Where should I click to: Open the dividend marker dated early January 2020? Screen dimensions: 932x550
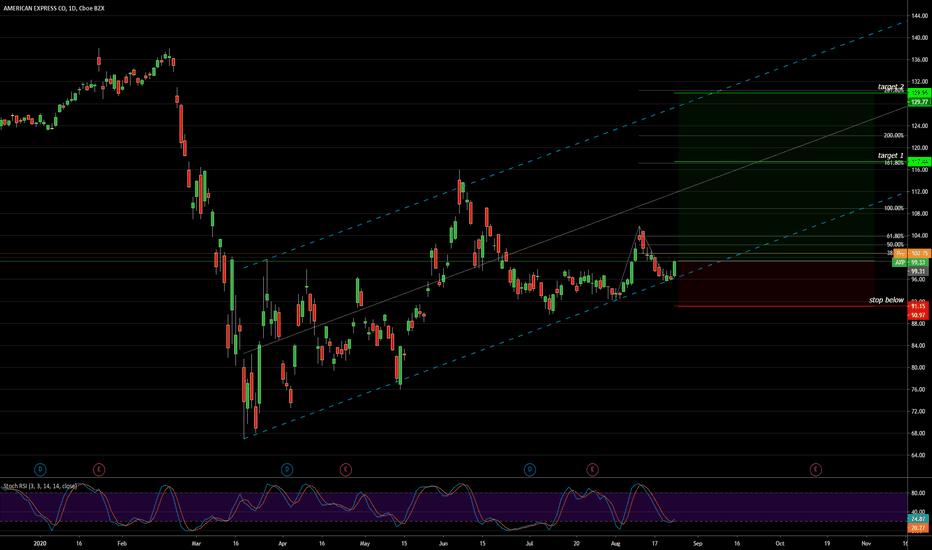40,470
